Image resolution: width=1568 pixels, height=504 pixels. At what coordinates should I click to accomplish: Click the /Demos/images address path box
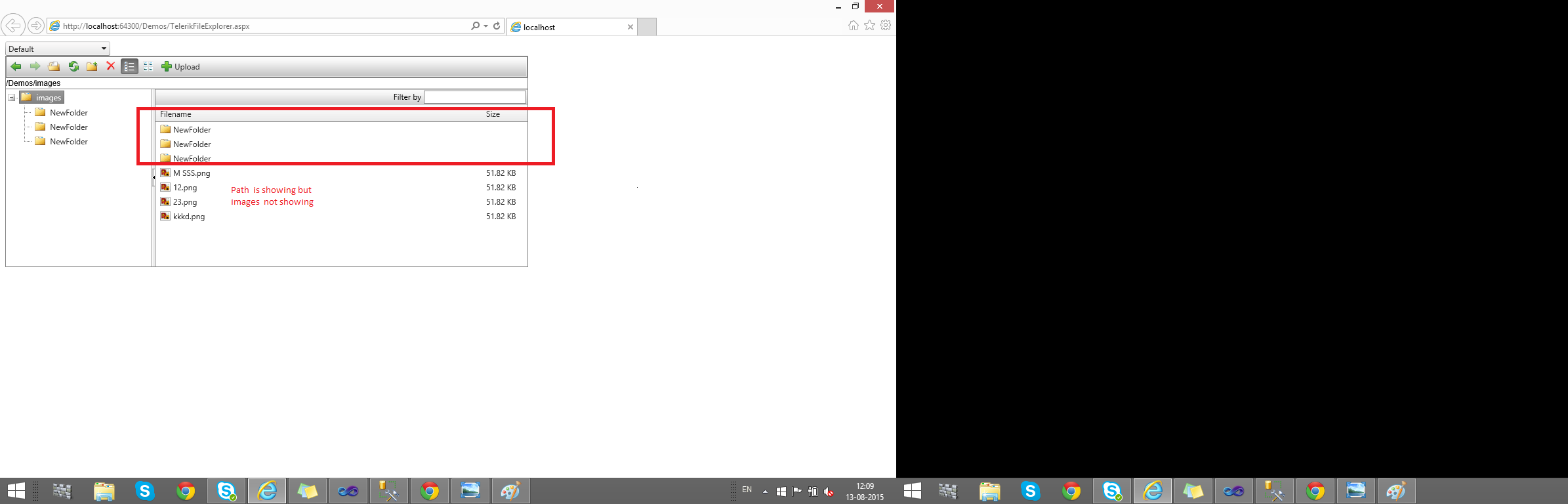[266, 83]
